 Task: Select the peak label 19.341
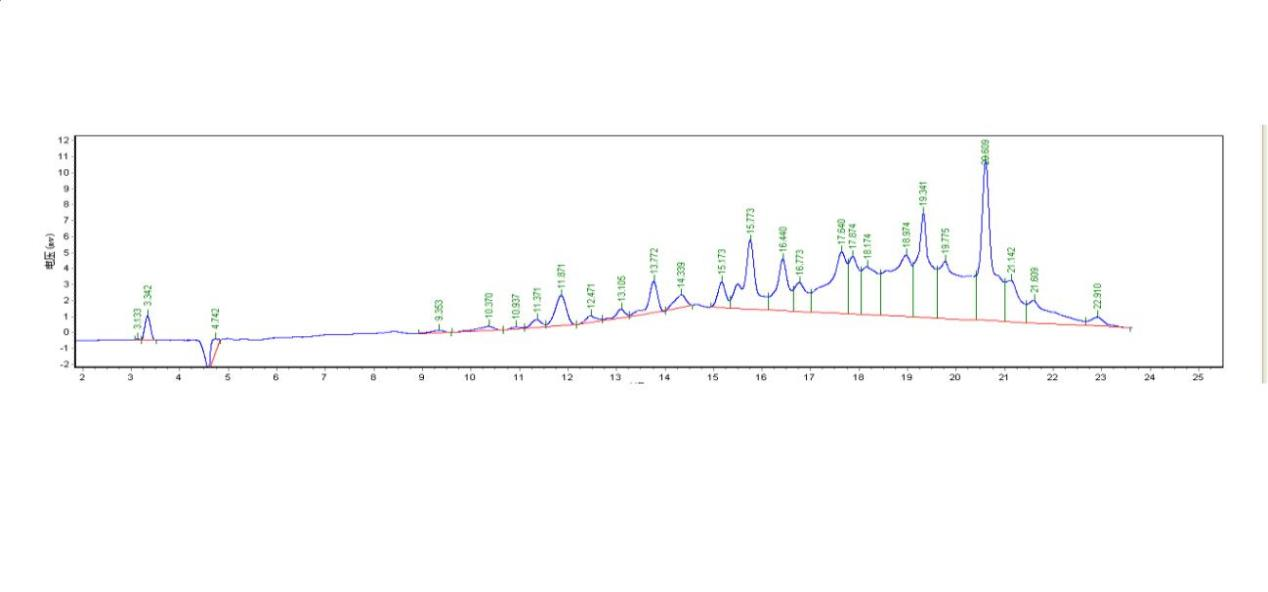pos(923,193)
